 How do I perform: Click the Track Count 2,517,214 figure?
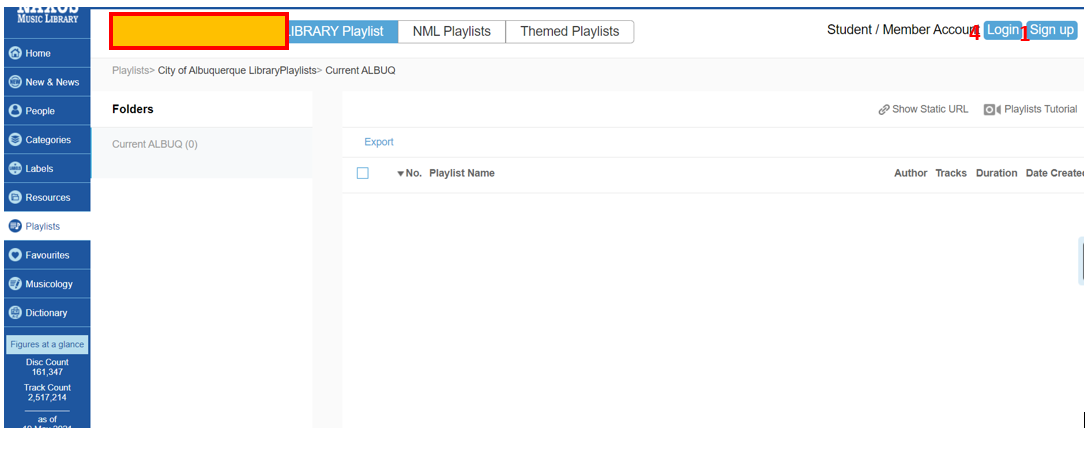point(47,393)
